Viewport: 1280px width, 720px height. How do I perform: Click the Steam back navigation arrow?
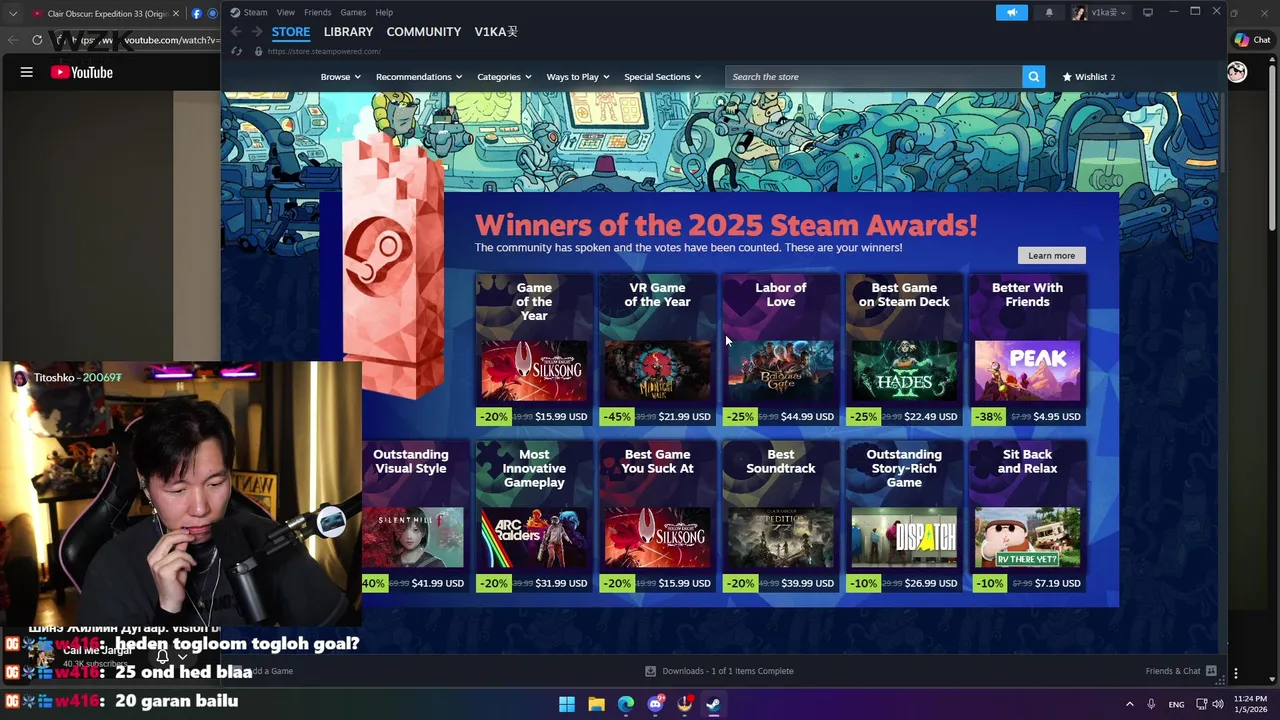click(236, 32)
